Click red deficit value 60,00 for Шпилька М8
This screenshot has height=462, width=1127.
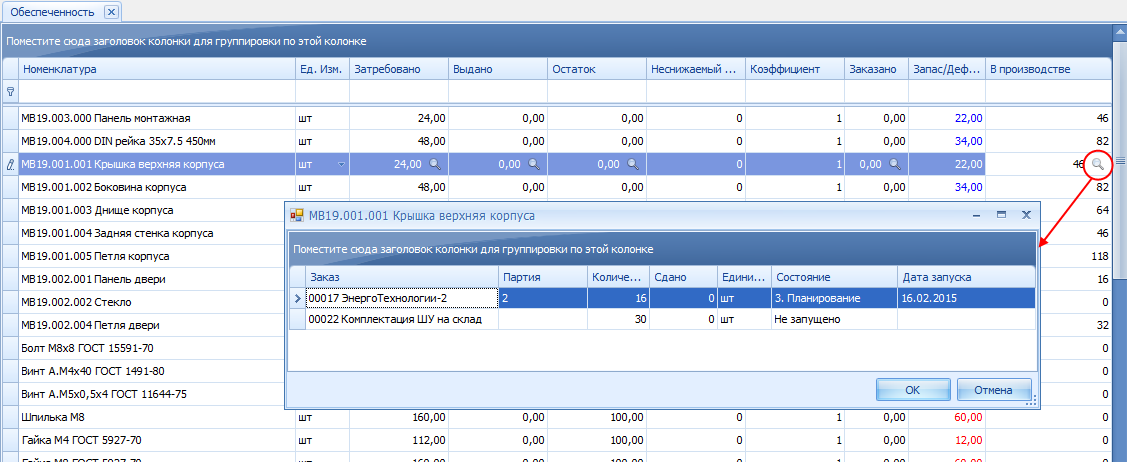pyautogui.click(x=969, y=417)
